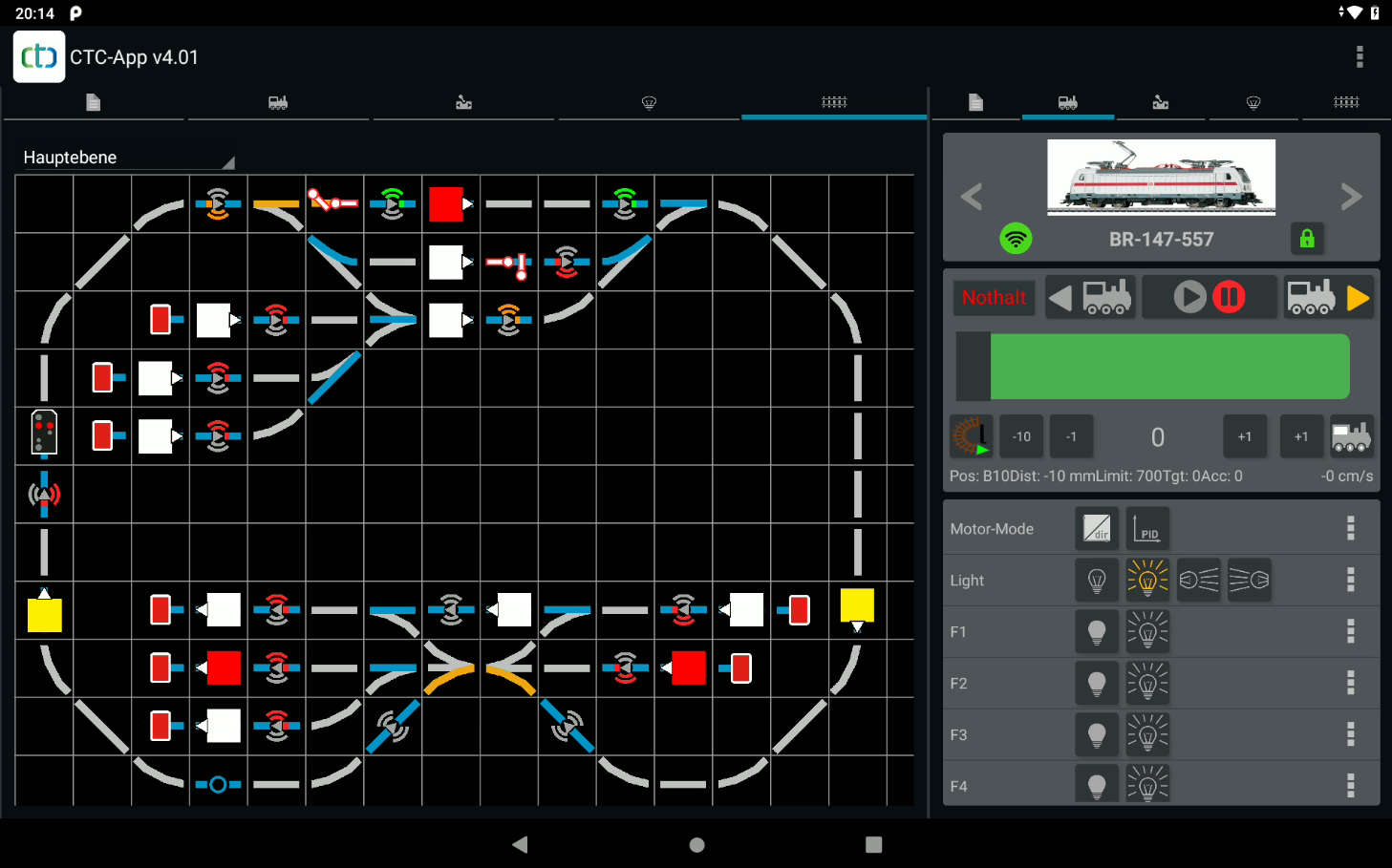Open the app overflow menu
1392x868 pixels.
coord(1359,57)
